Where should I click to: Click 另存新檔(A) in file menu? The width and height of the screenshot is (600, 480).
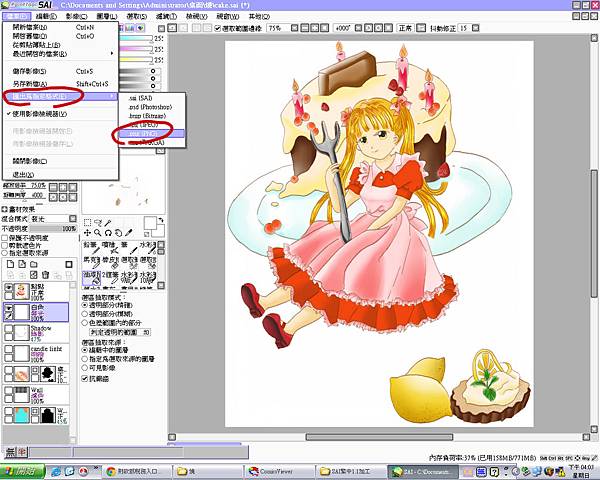click(x=60, y=83)
